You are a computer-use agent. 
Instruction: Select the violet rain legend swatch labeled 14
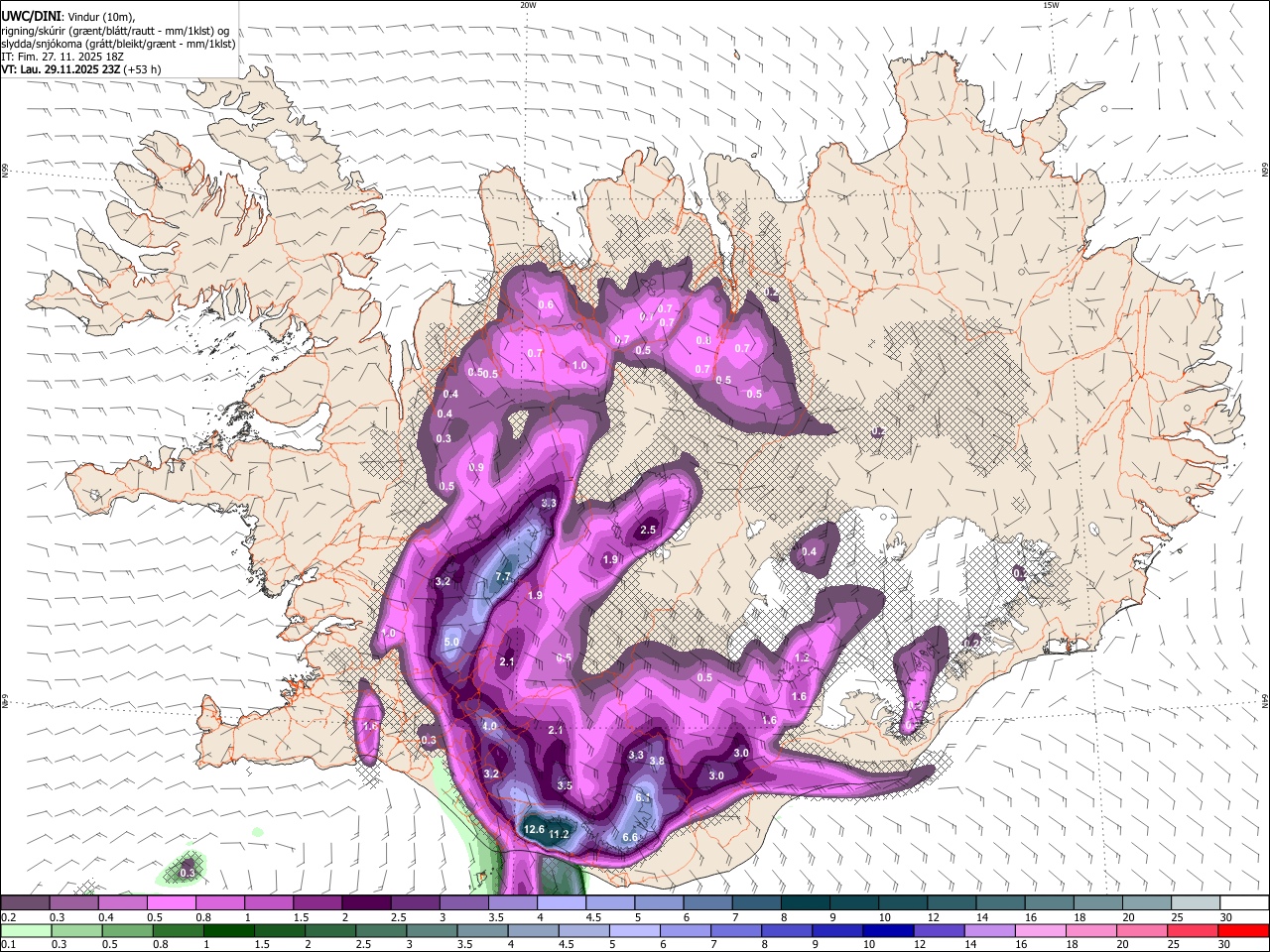(988, 930)
